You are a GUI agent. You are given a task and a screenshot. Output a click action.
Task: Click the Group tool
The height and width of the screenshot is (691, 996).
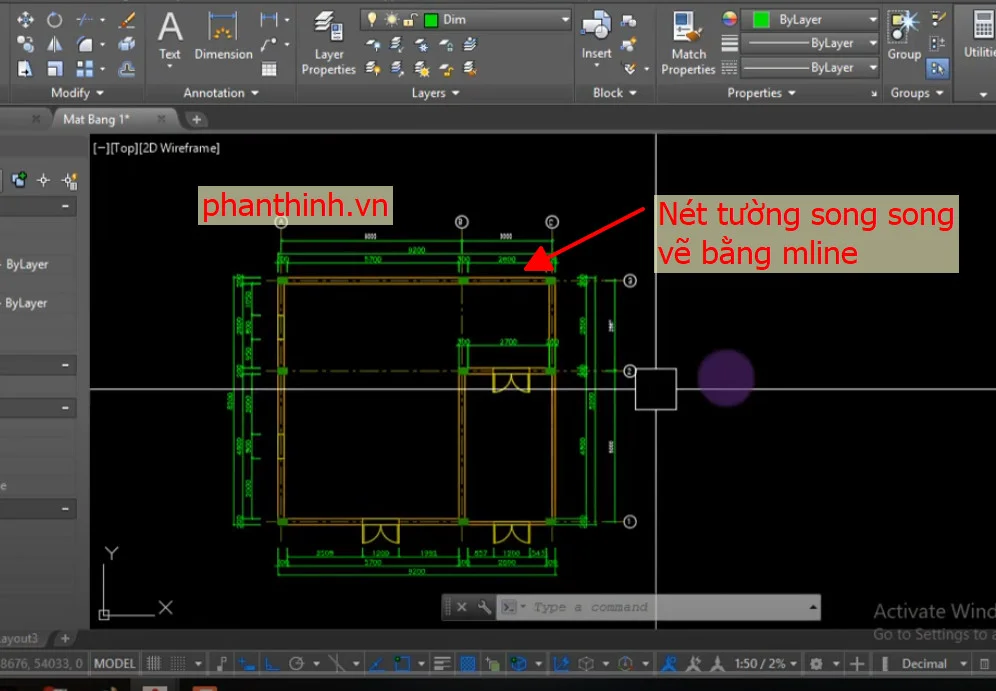tap(904, 36)
